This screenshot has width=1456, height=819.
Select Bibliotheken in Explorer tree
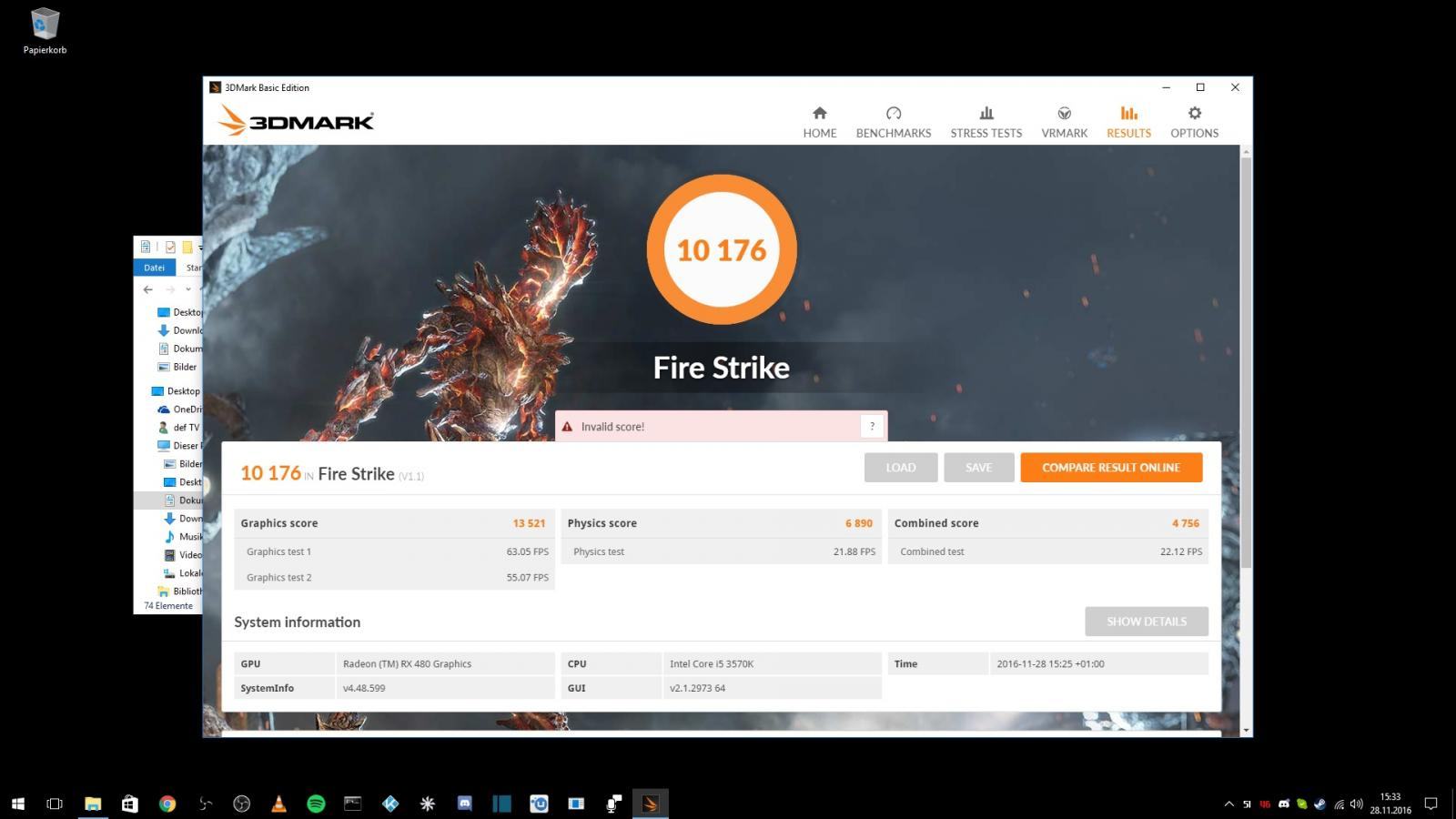179,591
